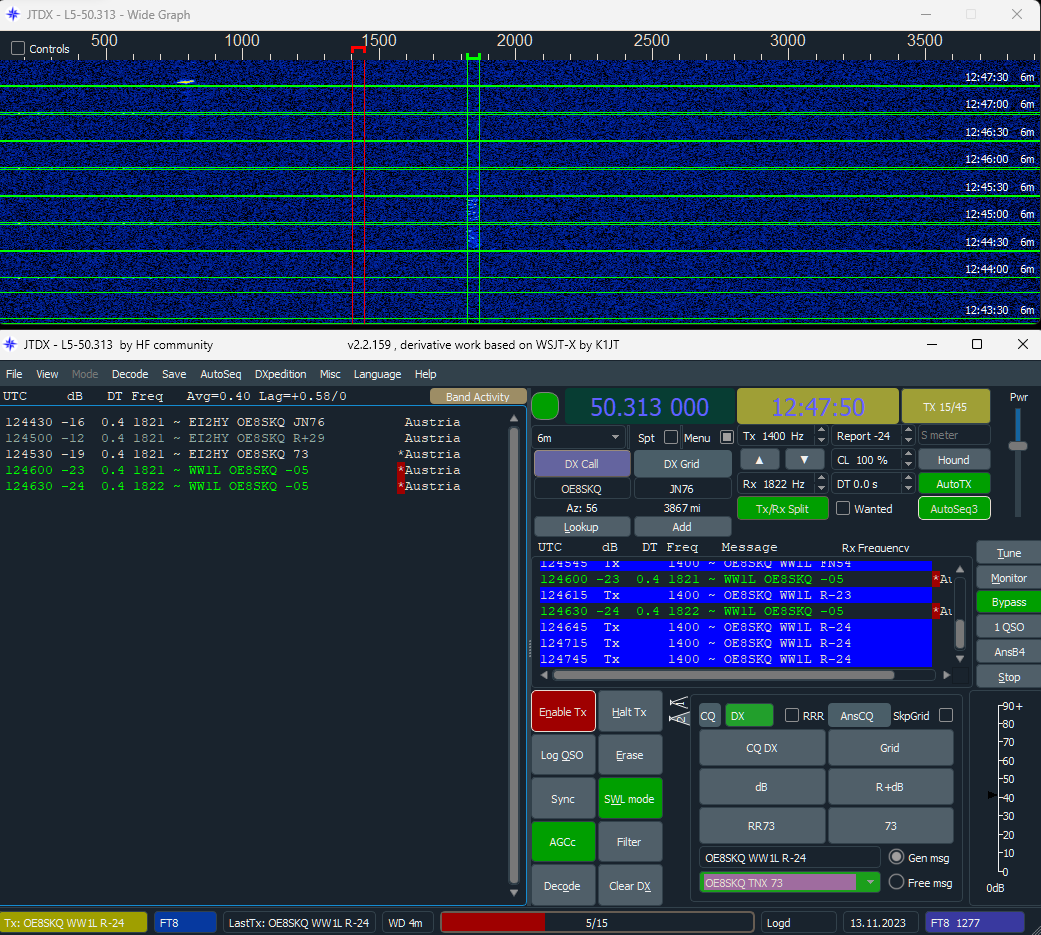Click the double-arrow message swap icon
Screen dimensions: 1041x935
(678, 711)
